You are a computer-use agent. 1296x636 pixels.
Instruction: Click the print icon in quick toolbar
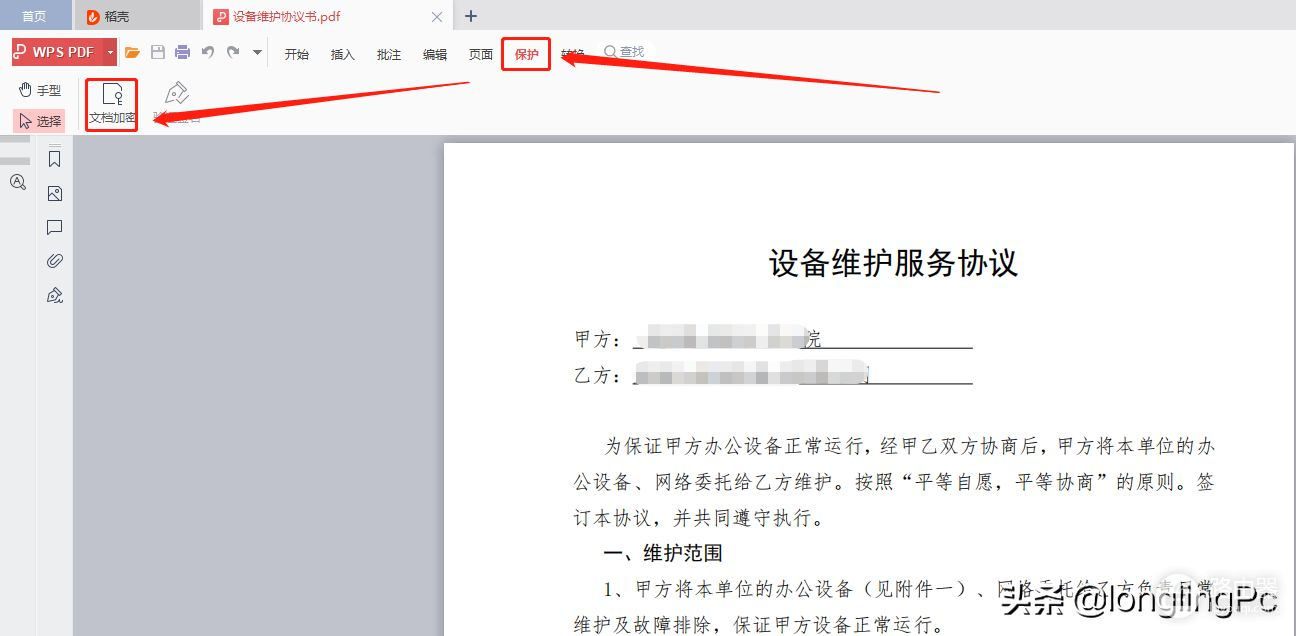(x=182, y=53)
